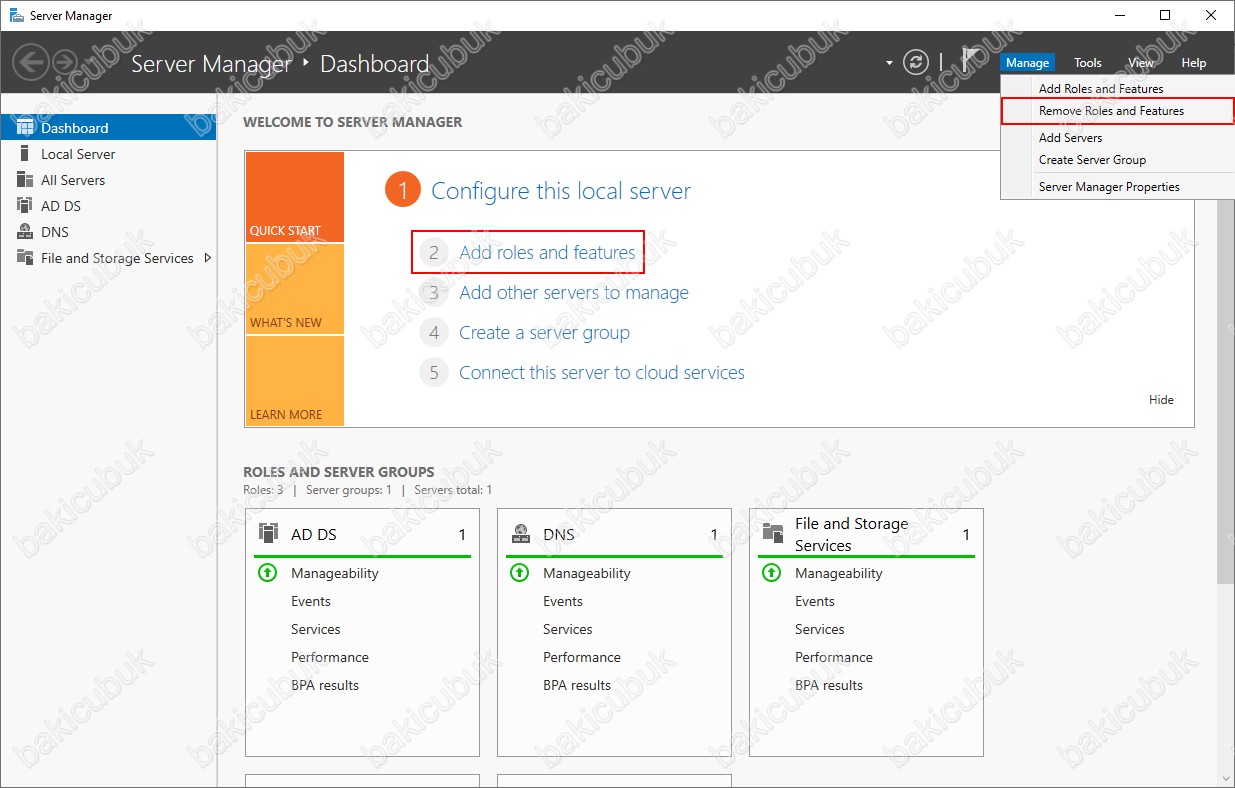Open All Servers in sidebar
1235x788 pixels.
pos(73,180)
